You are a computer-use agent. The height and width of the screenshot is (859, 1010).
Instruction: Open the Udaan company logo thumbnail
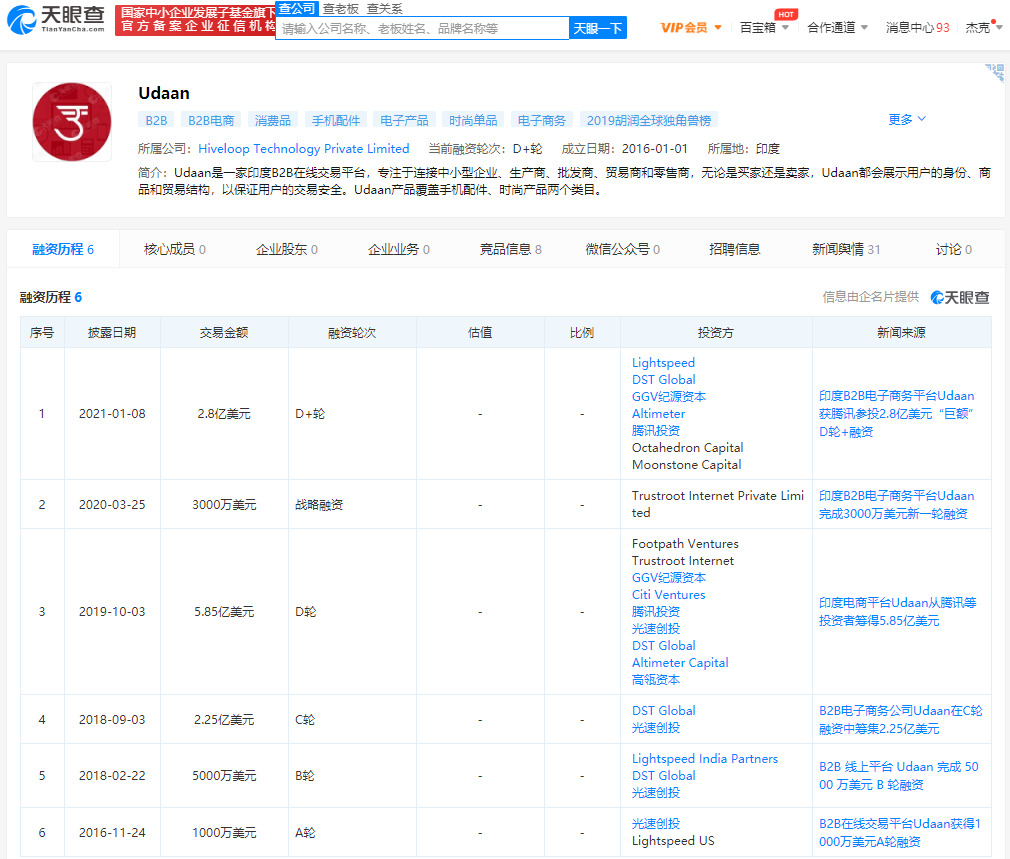[71, 122]
